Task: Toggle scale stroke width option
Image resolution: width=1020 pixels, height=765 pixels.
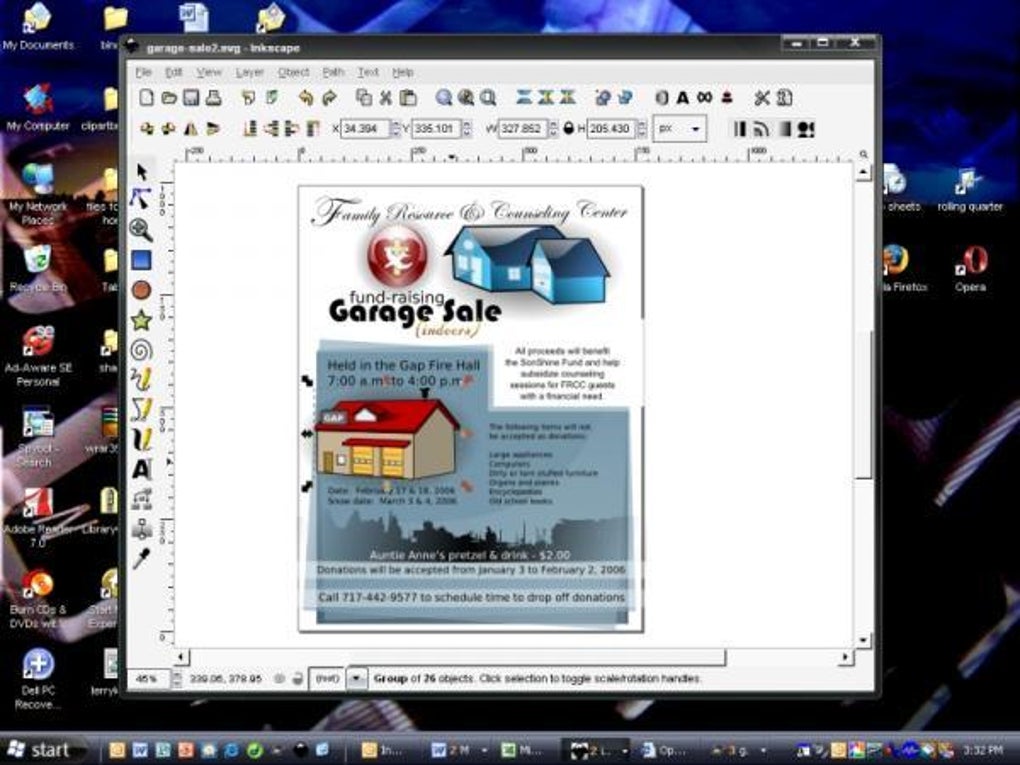Action: coord(740,129)
